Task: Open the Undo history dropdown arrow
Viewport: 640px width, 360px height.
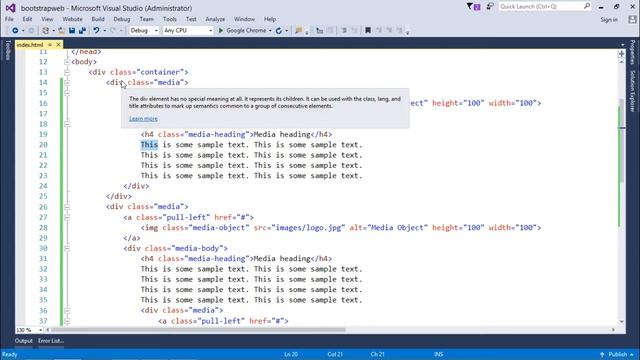Action: 104,31
